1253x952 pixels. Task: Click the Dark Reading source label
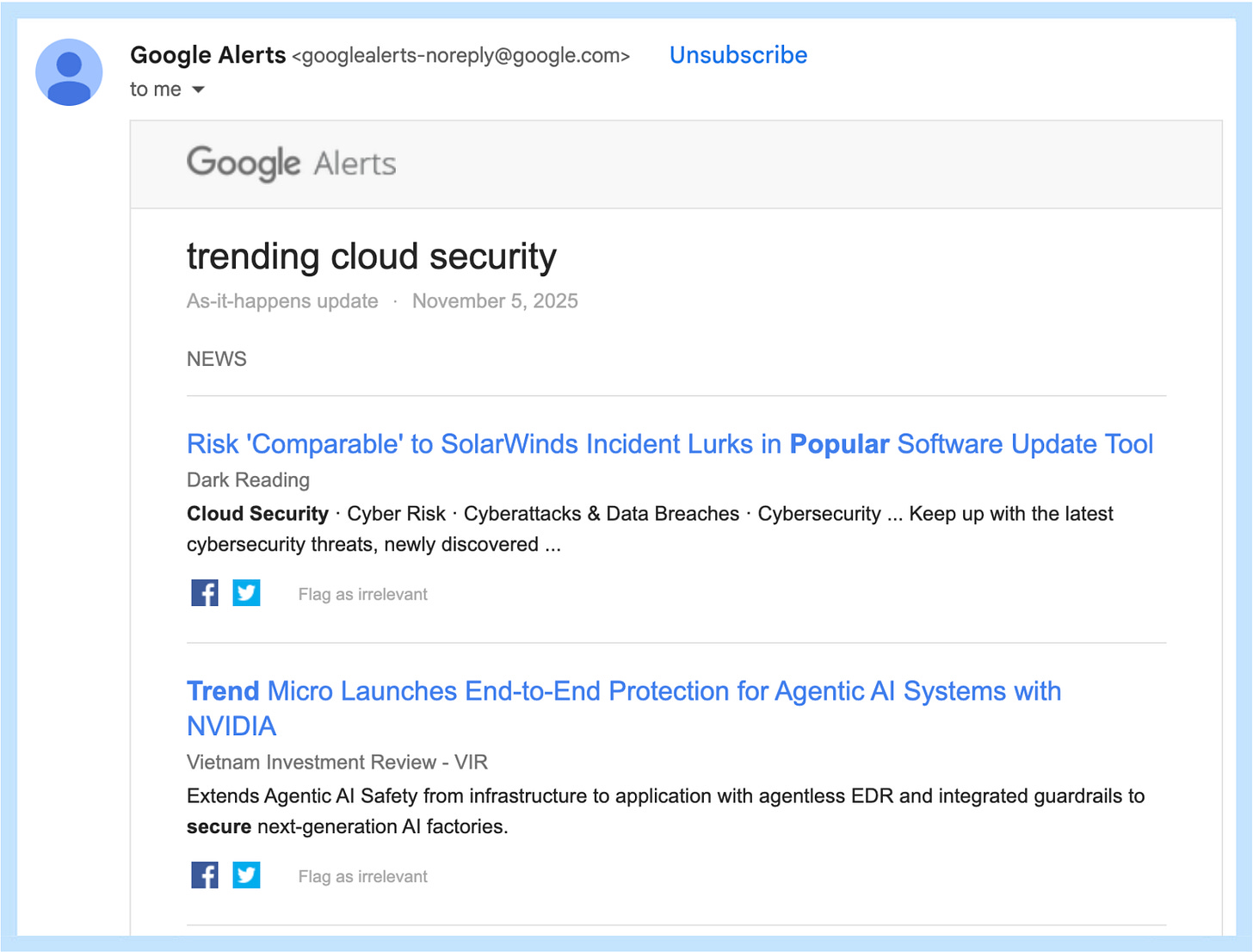click(x=248, y=480)
